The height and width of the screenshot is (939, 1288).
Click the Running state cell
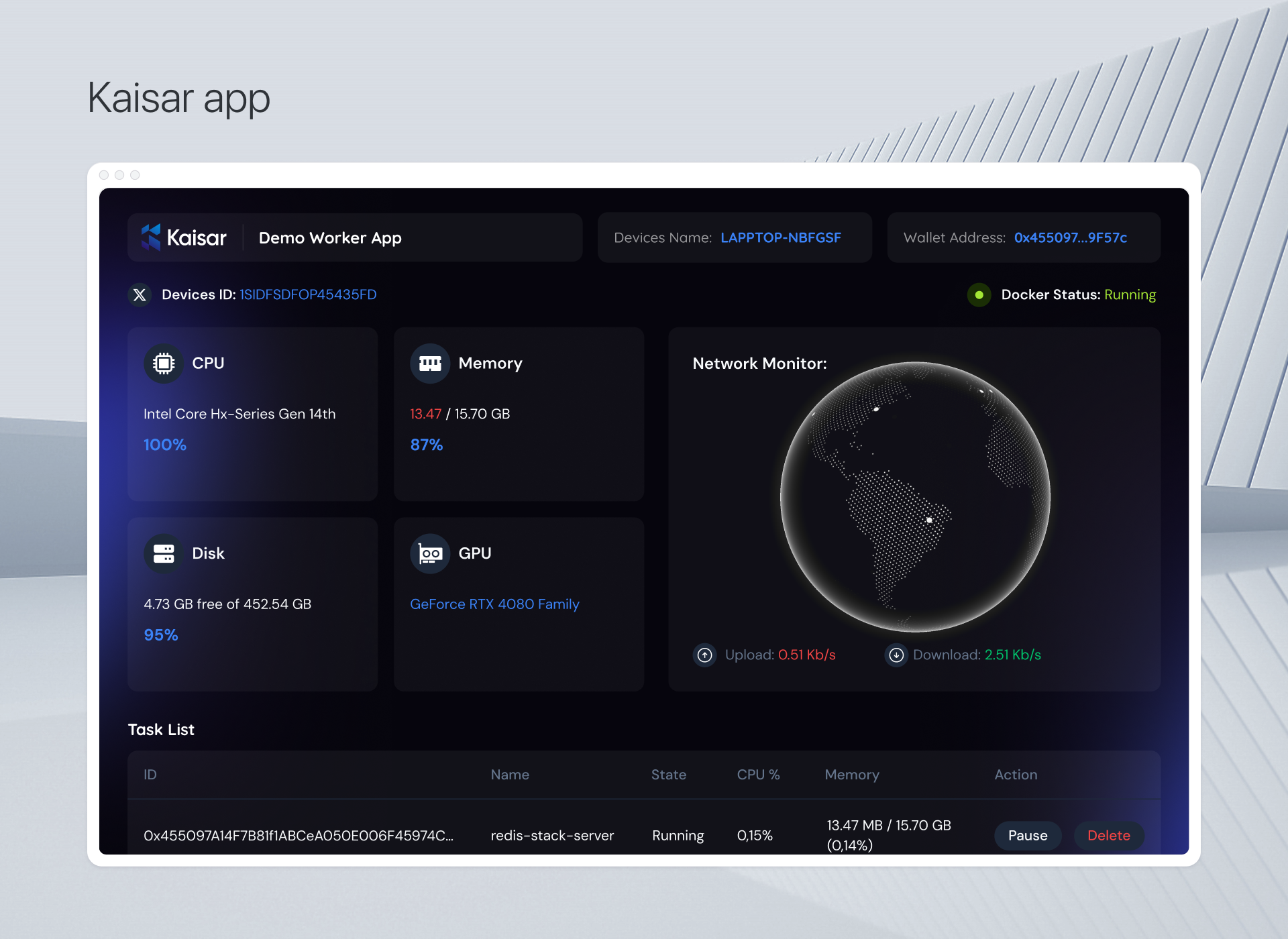pyautogui.click(x=678, y=836)
